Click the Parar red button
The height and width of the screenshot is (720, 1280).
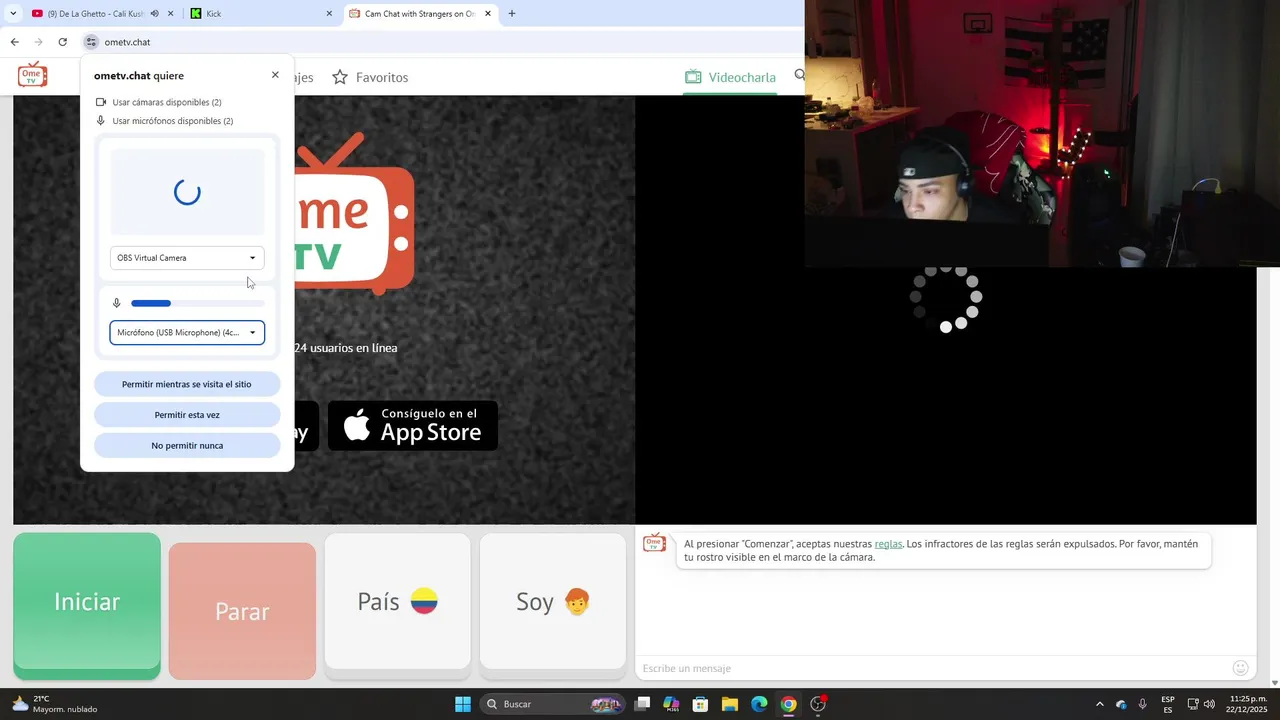click(x=242, y=611)
